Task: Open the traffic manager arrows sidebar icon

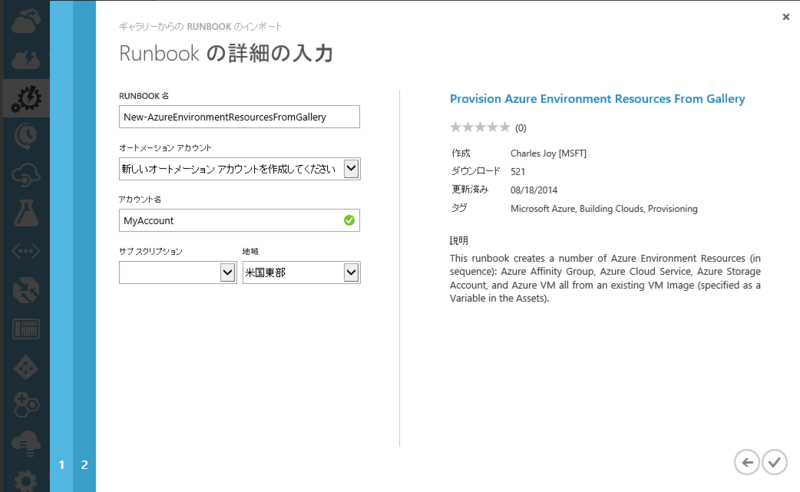Action: [26, 290]
